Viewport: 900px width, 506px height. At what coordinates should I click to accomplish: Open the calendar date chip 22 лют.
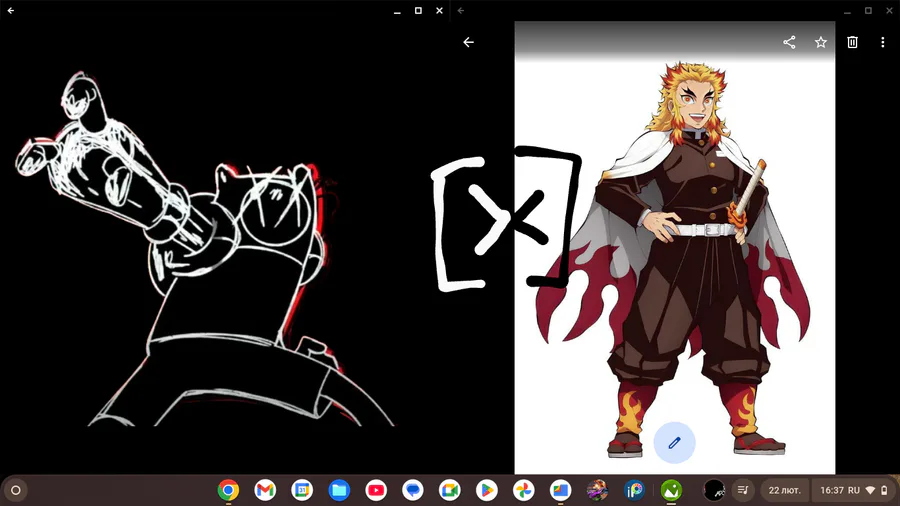pos(785,490)
